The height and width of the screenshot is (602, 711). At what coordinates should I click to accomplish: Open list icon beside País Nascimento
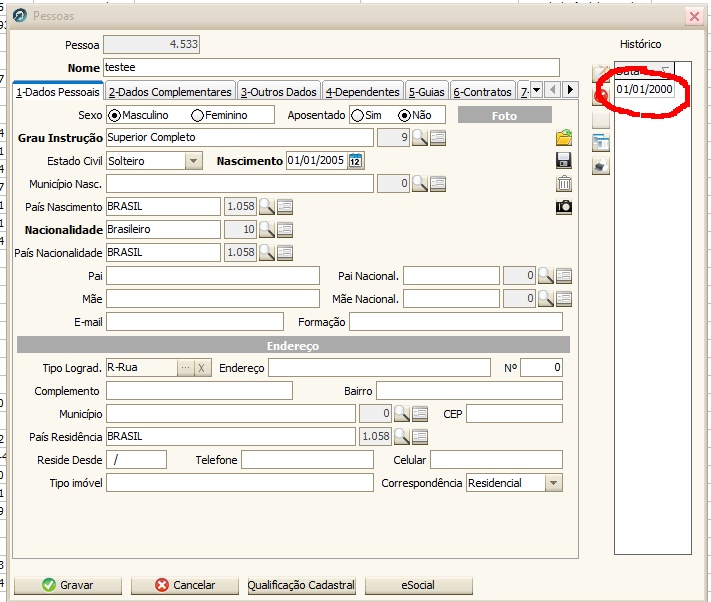(x=285, y=207)
